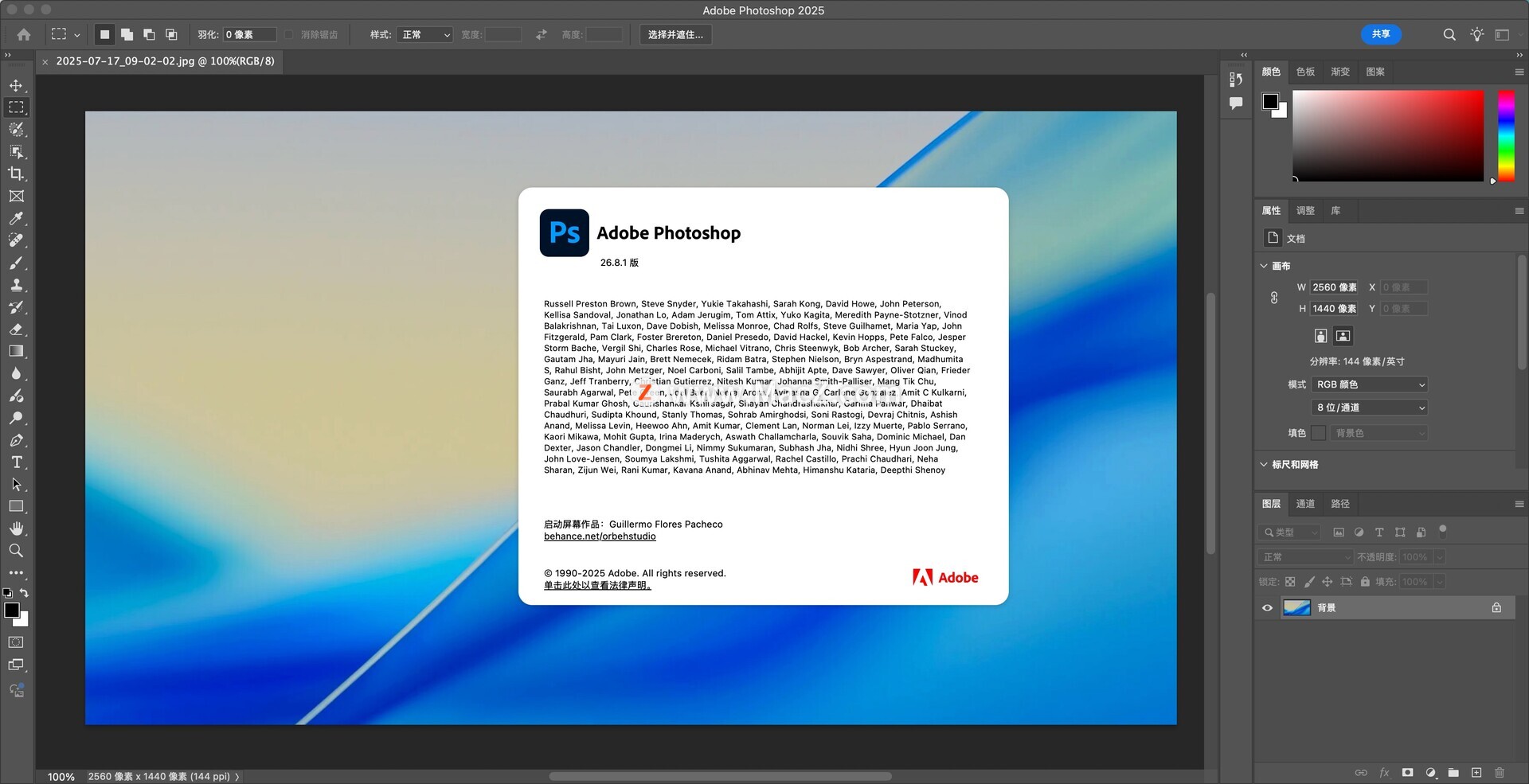Viewport: 1529px width, 784px height.
Task: Select the Blur tool
Action: (x=16, y=373)
